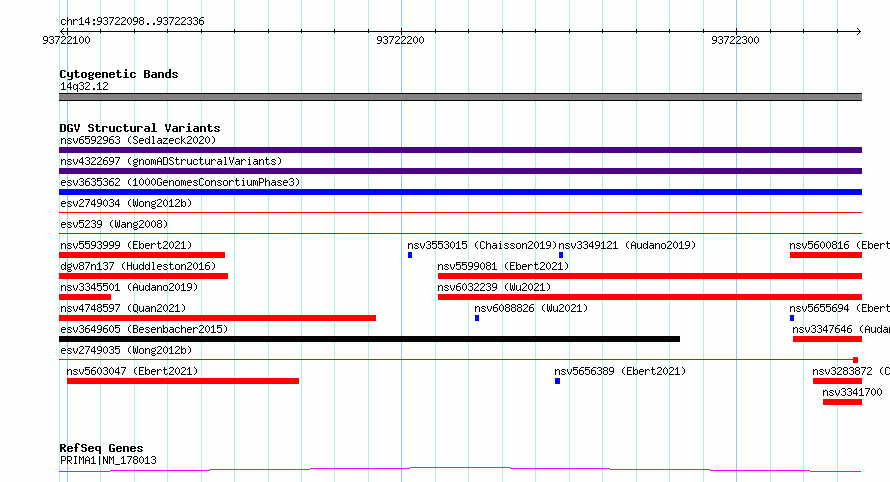
Task: Select the nsv6592963 (Sedlazeck2020) variant label
Action: pos(138,140)
